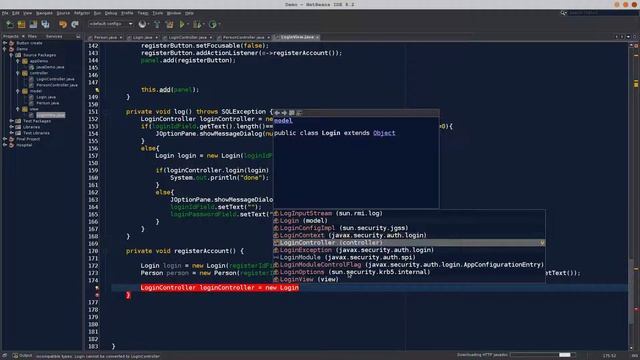Select LoginController.java in project tree
Viewport: 640px width, 360px height.
55,79
